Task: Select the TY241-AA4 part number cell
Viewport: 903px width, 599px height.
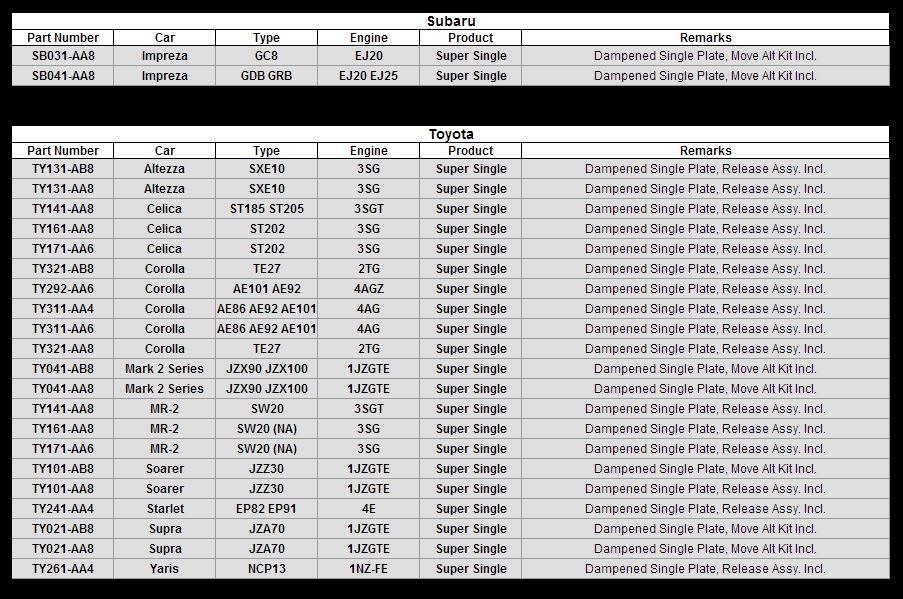Action: pos(63,509)
